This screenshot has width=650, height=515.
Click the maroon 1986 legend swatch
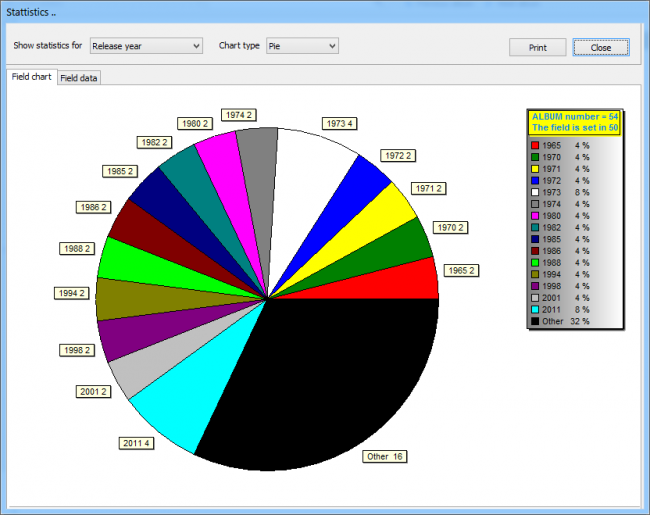tap(535, 251)
